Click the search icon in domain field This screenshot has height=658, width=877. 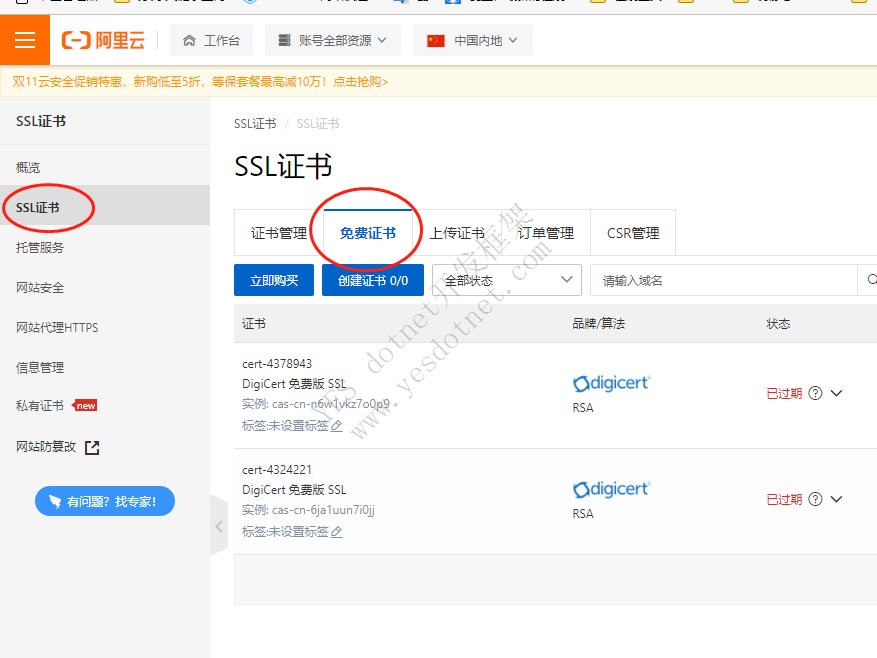(x=871, y=280)
